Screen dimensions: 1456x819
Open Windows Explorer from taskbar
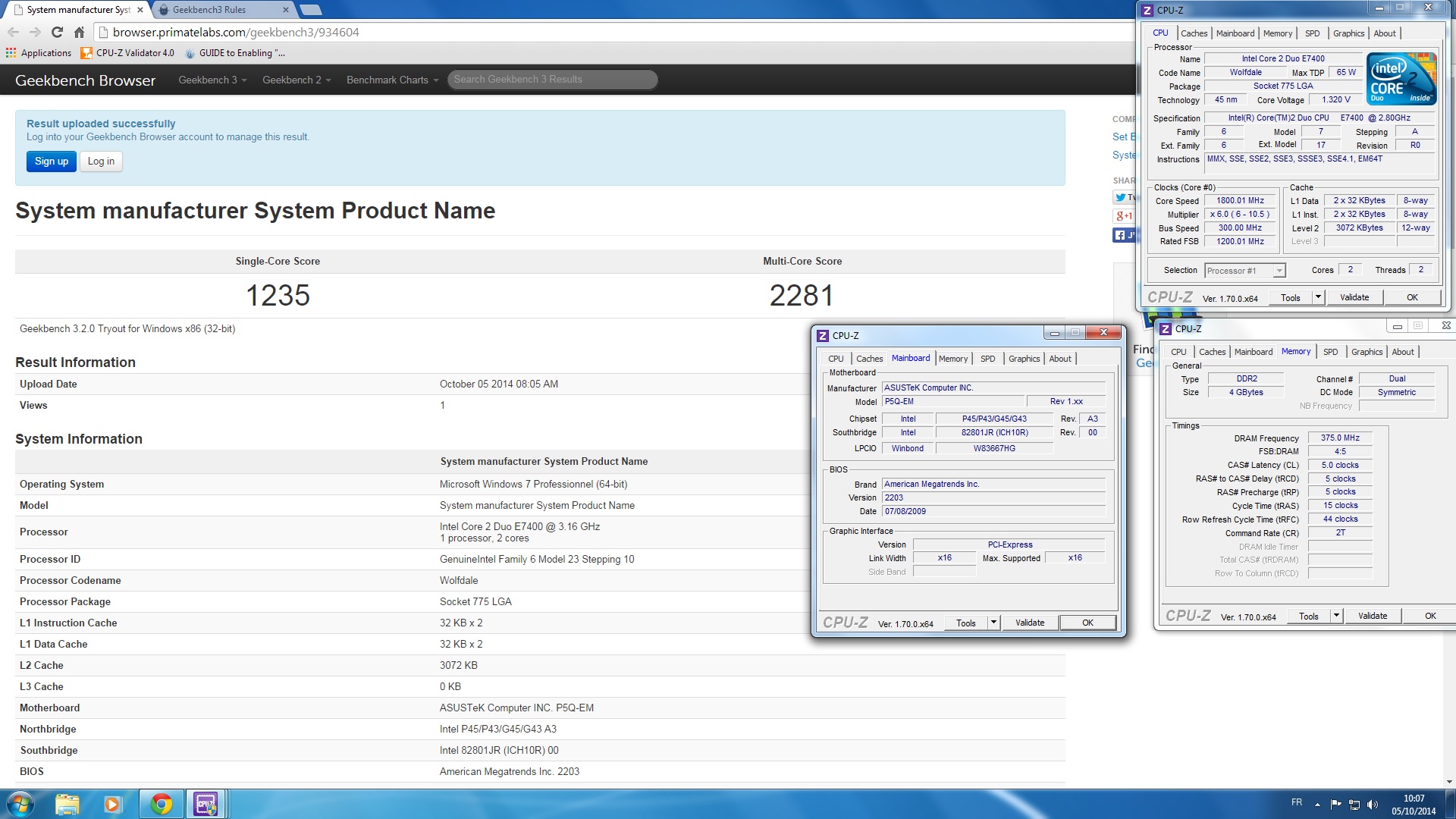[67, 804]
